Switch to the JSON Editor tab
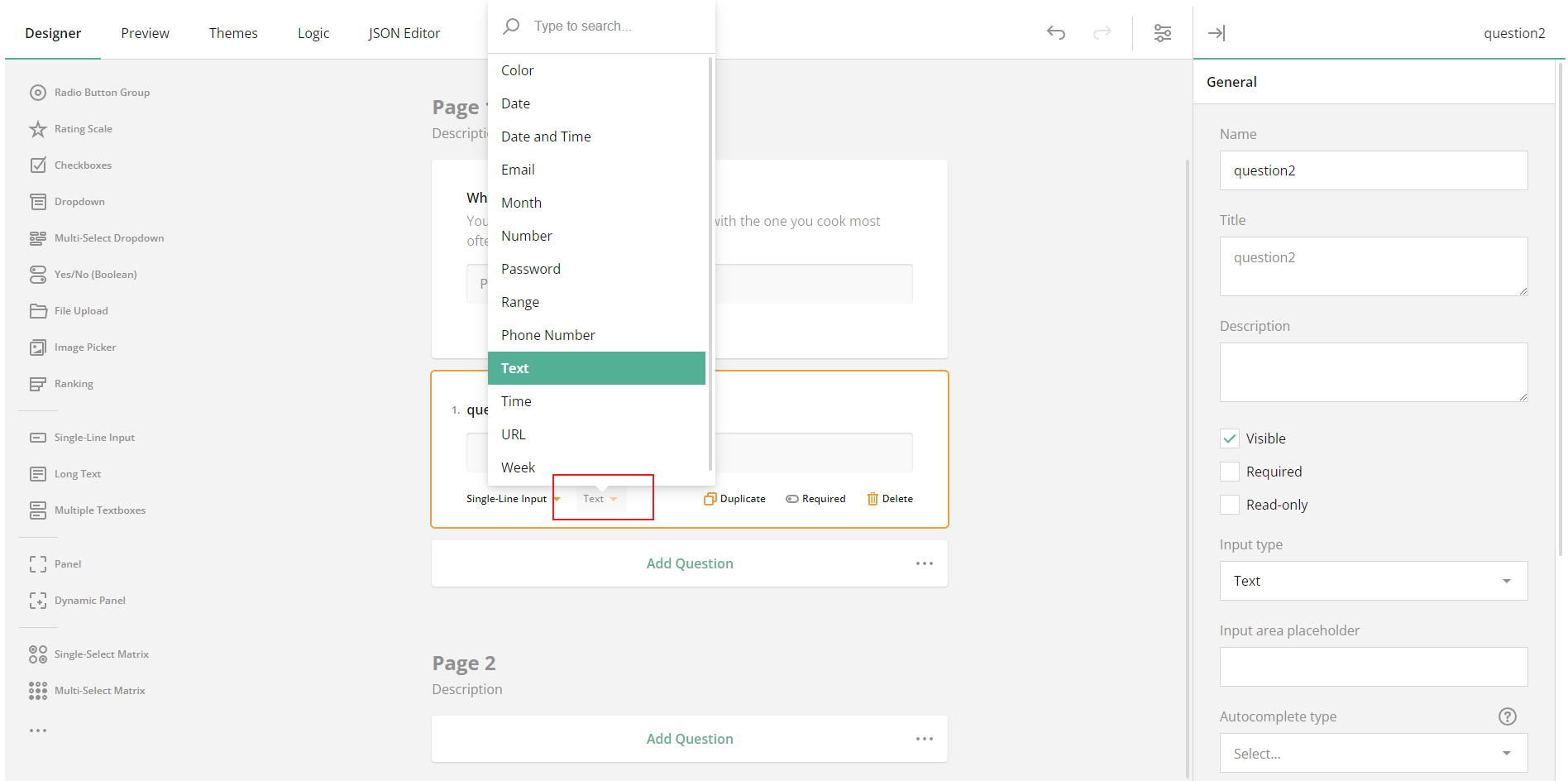The height and width of the screenshot is (781, 1568). [x=404, y=32]
